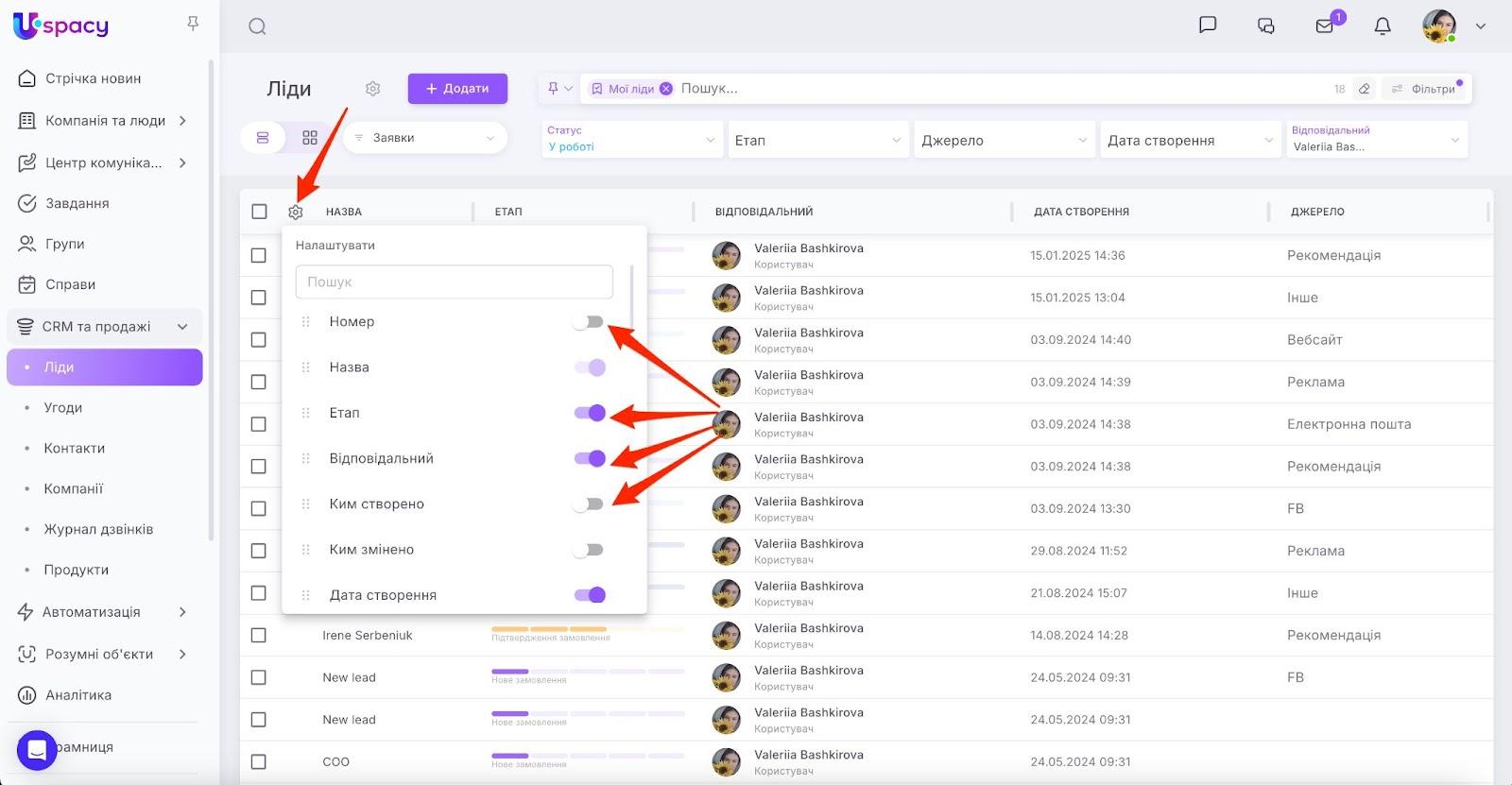Go to Угоди in the sidebar
This screenshot has width=1512, height=785.
pyautogui.click(x=62, y=408)
